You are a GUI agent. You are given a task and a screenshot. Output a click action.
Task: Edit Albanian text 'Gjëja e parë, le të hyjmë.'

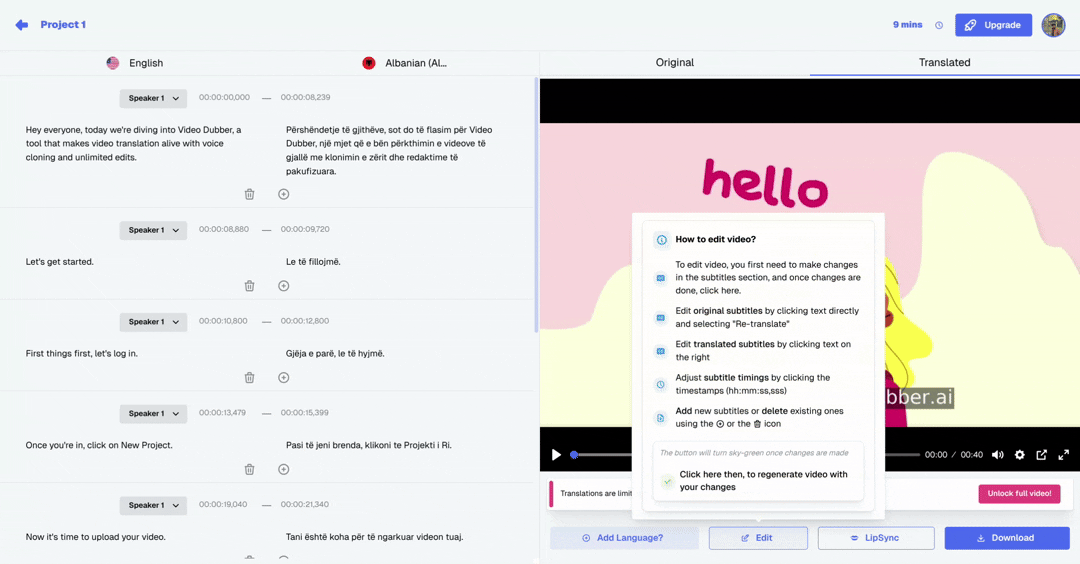[335, 353]
